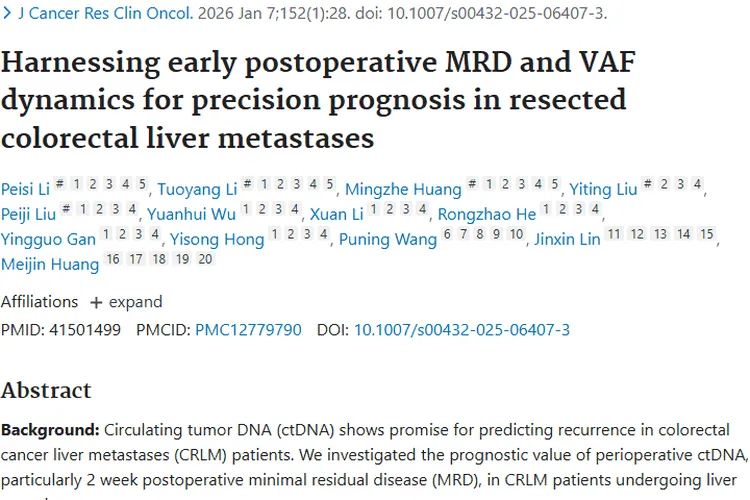Open author Yisong Hong link
This screenshot has width=750, height=500.
click(x=217, y=239)
